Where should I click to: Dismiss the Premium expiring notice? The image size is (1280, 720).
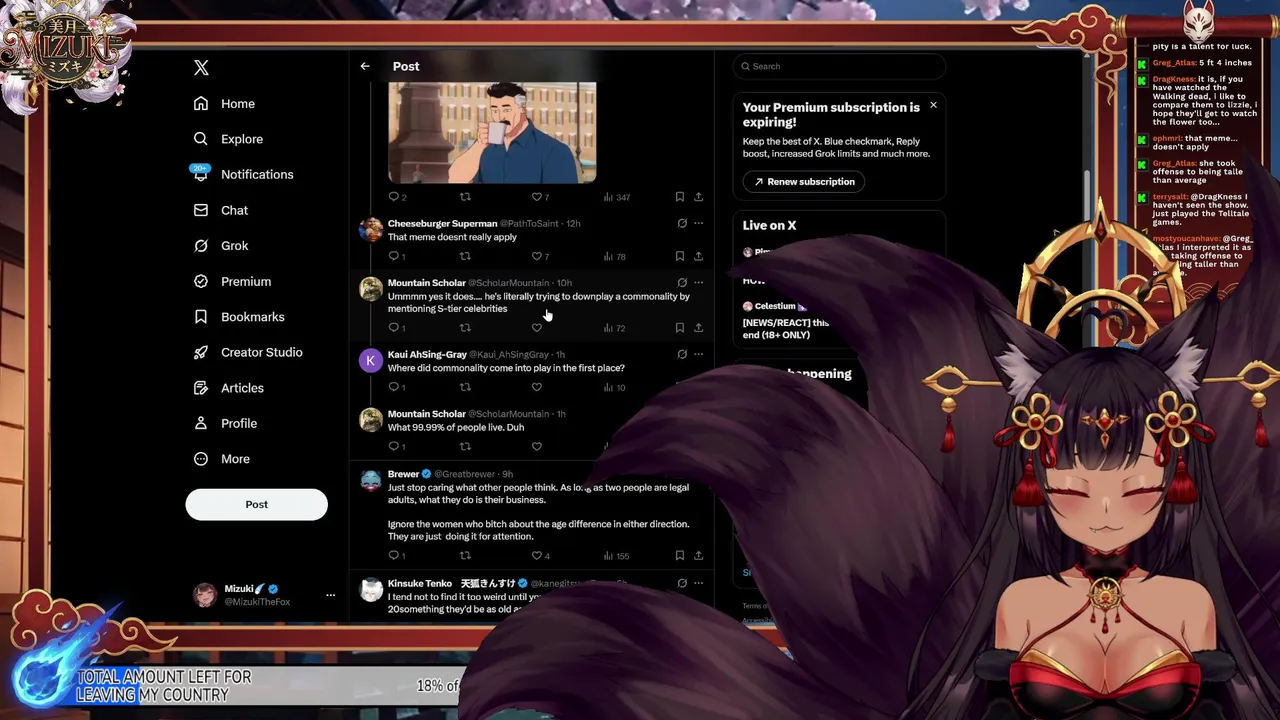[933, 105]
